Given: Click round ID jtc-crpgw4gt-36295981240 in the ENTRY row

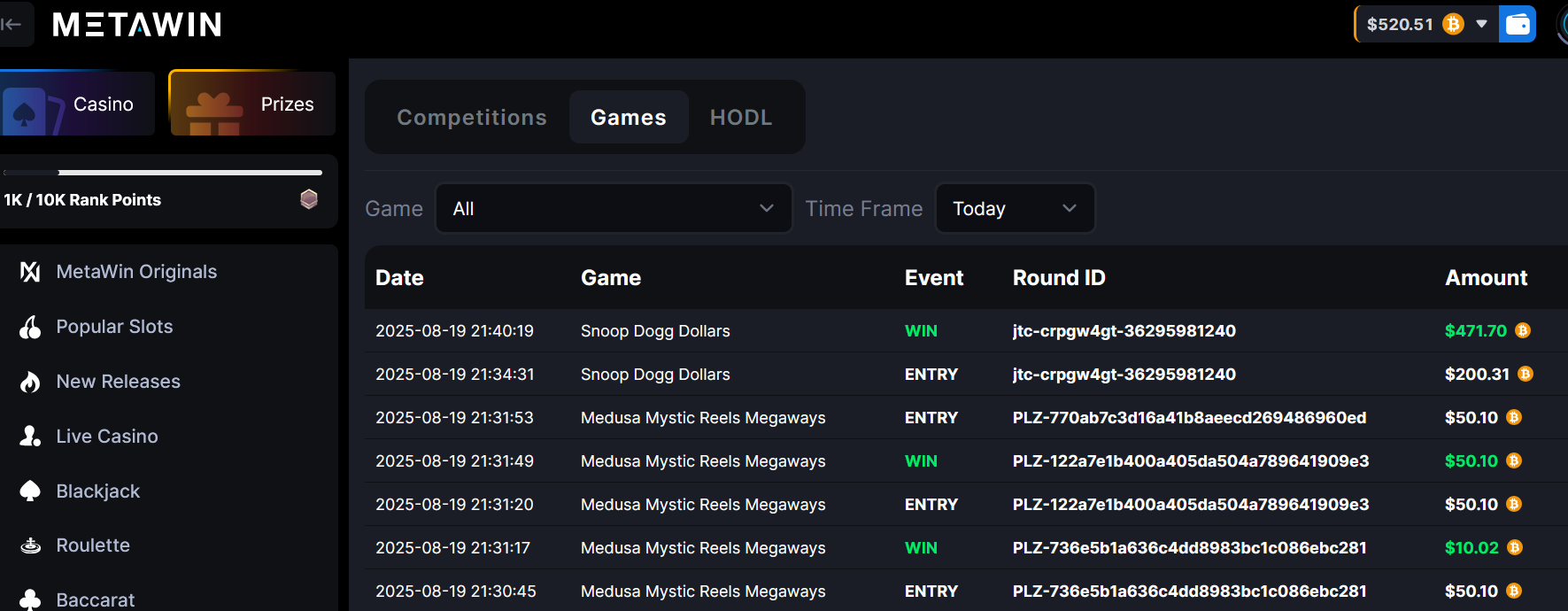Looking at the screenshot, I should tap(1124, 375).
